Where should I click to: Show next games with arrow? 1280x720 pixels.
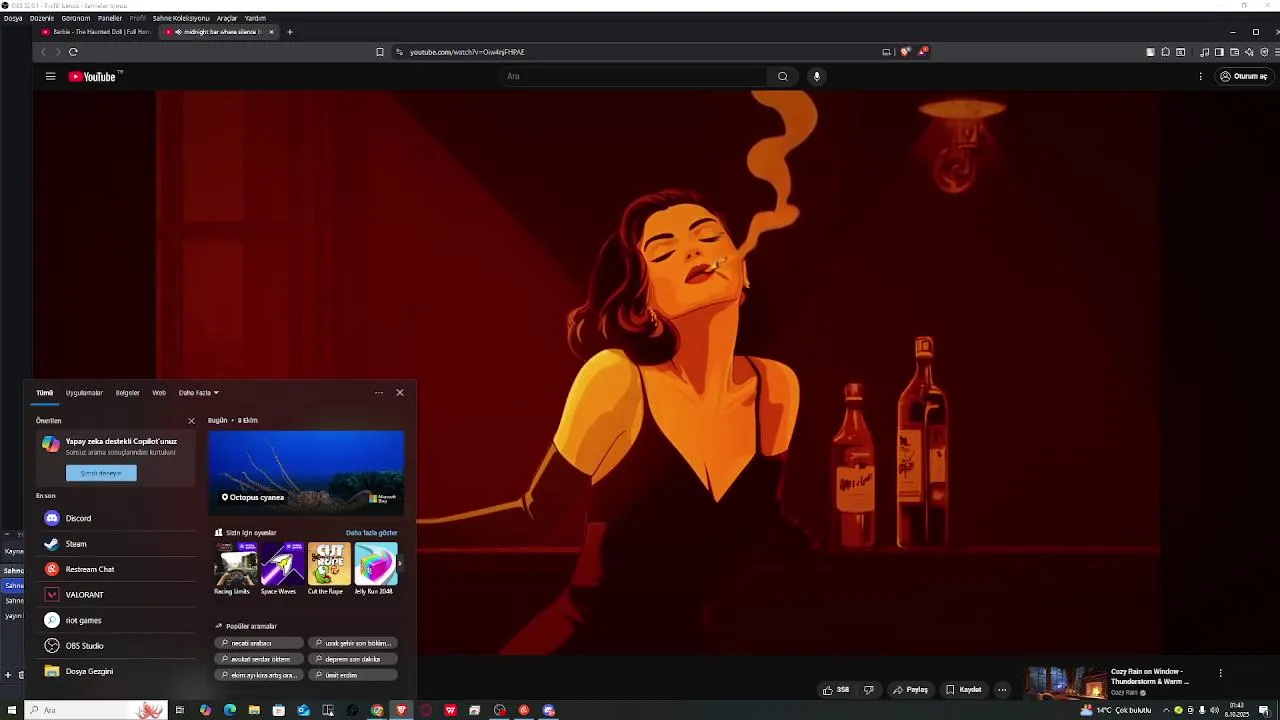coord(400,564)
